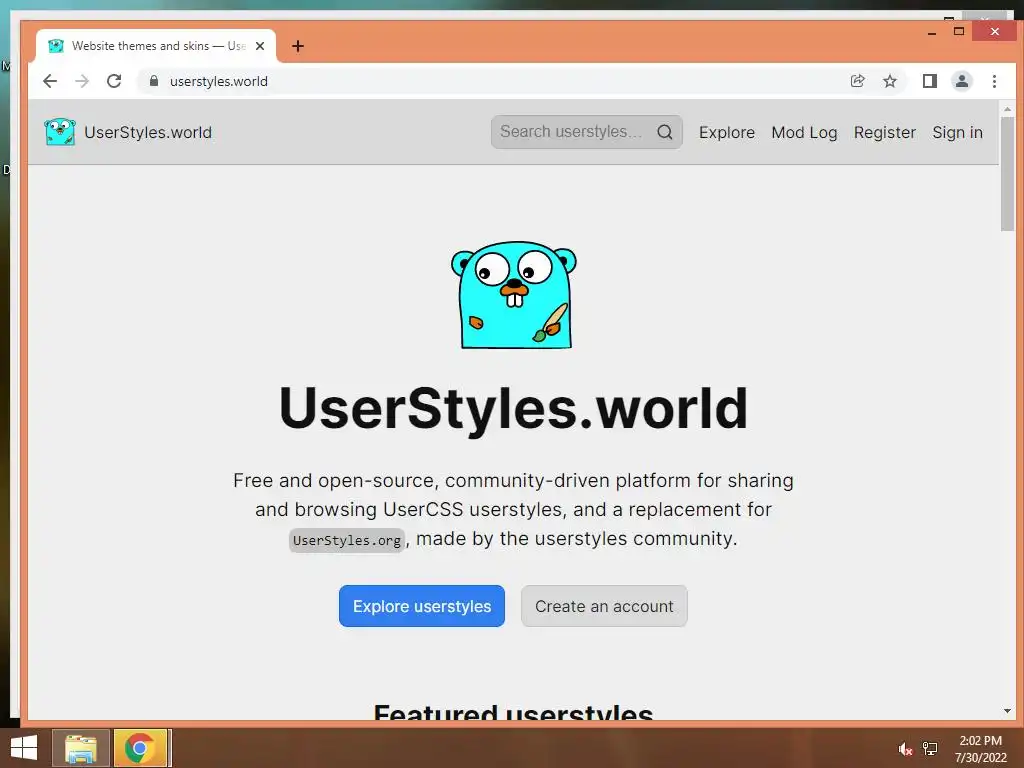The image size is (1024, 768).
Task: Click the UserStyles.org code label
Action: click(347, 540)
